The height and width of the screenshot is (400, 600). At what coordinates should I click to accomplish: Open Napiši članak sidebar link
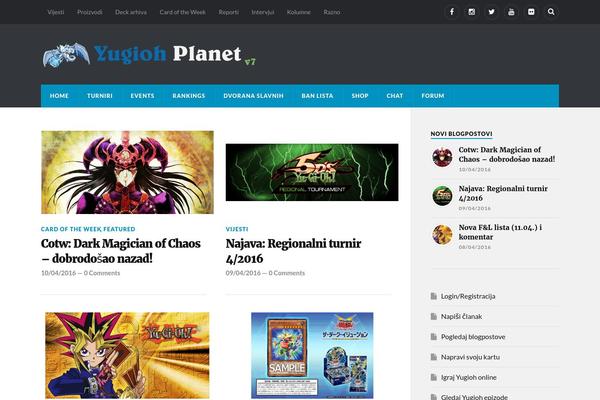pyautogui.click(x=461, y=316)
